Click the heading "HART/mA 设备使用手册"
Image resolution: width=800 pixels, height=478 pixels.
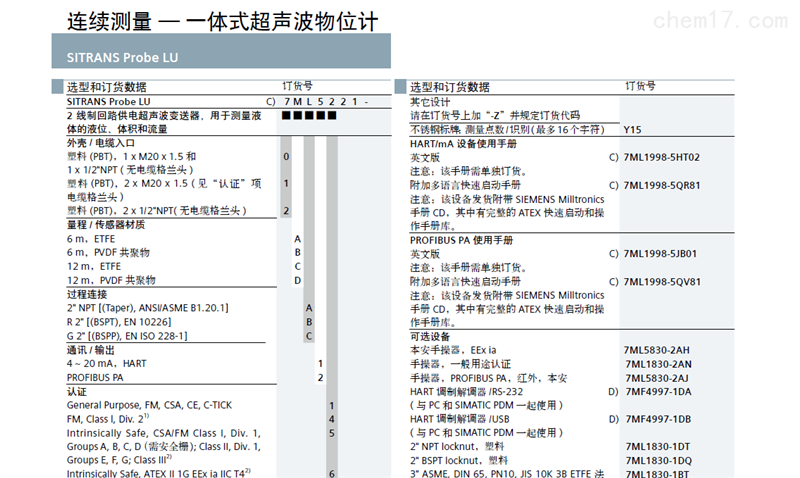(x=463, y=144)
